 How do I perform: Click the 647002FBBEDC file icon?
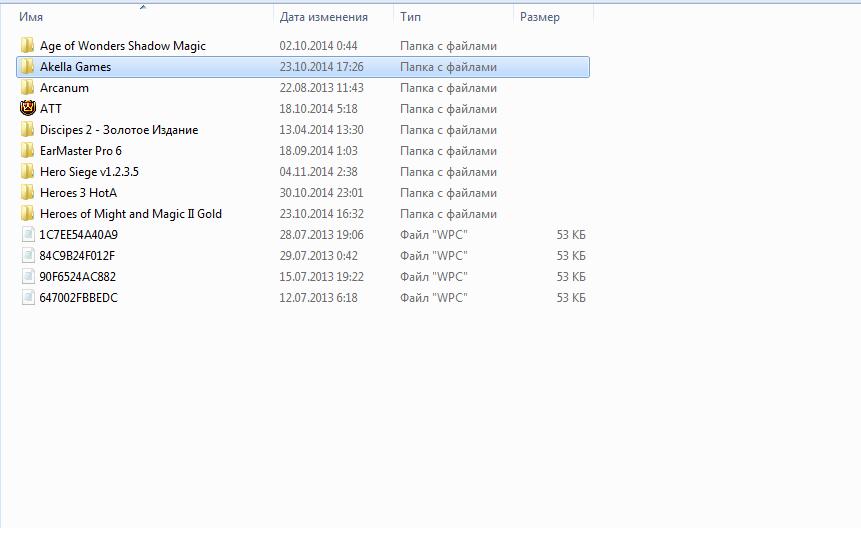pyautogui.click(x=28, y=298)
